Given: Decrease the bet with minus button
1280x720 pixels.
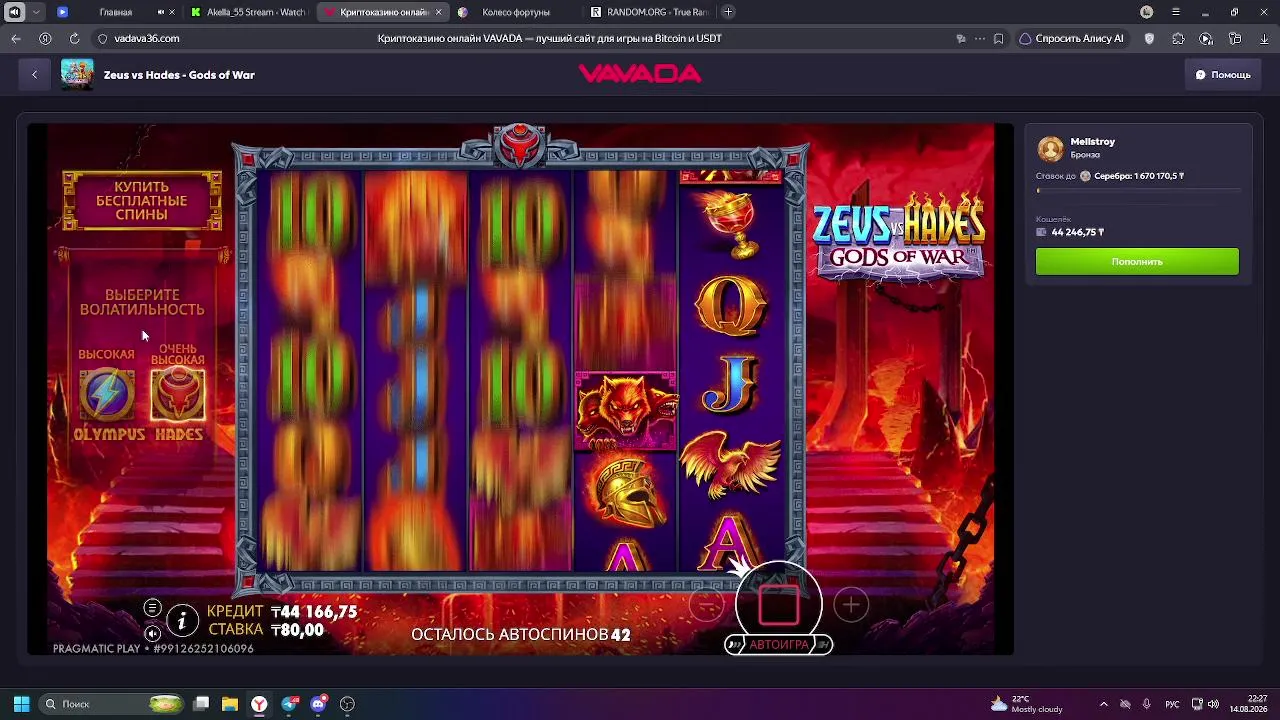Looking at the screenshot, I should 707,605.
